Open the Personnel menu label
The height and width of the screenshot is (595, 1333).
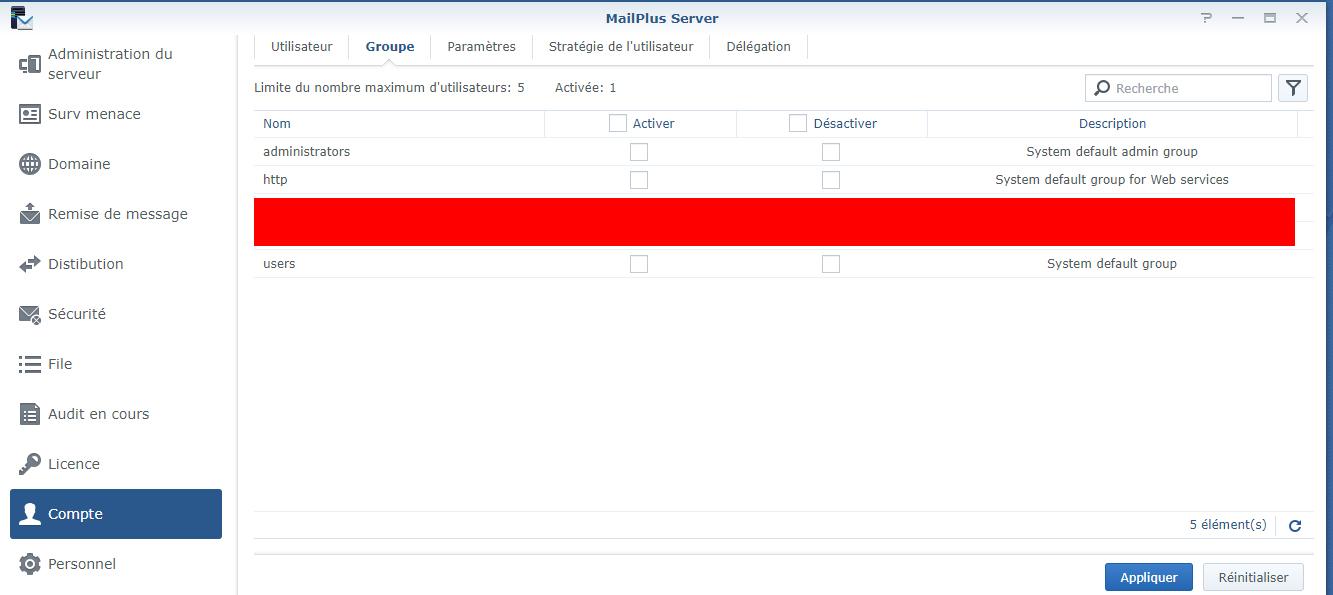click(82, 564)
